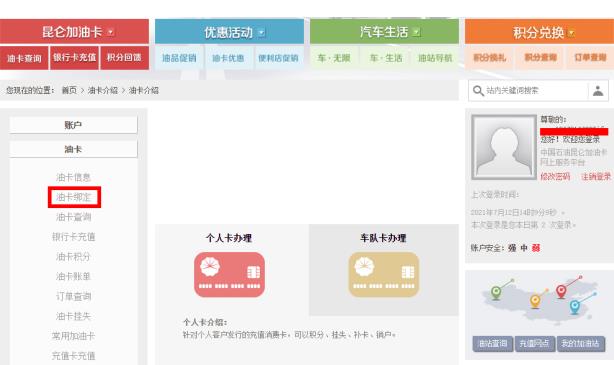Viewport: 614px width, 365px height.
Task: Open 油卡积分 in the sidebar
Action: 73,257
